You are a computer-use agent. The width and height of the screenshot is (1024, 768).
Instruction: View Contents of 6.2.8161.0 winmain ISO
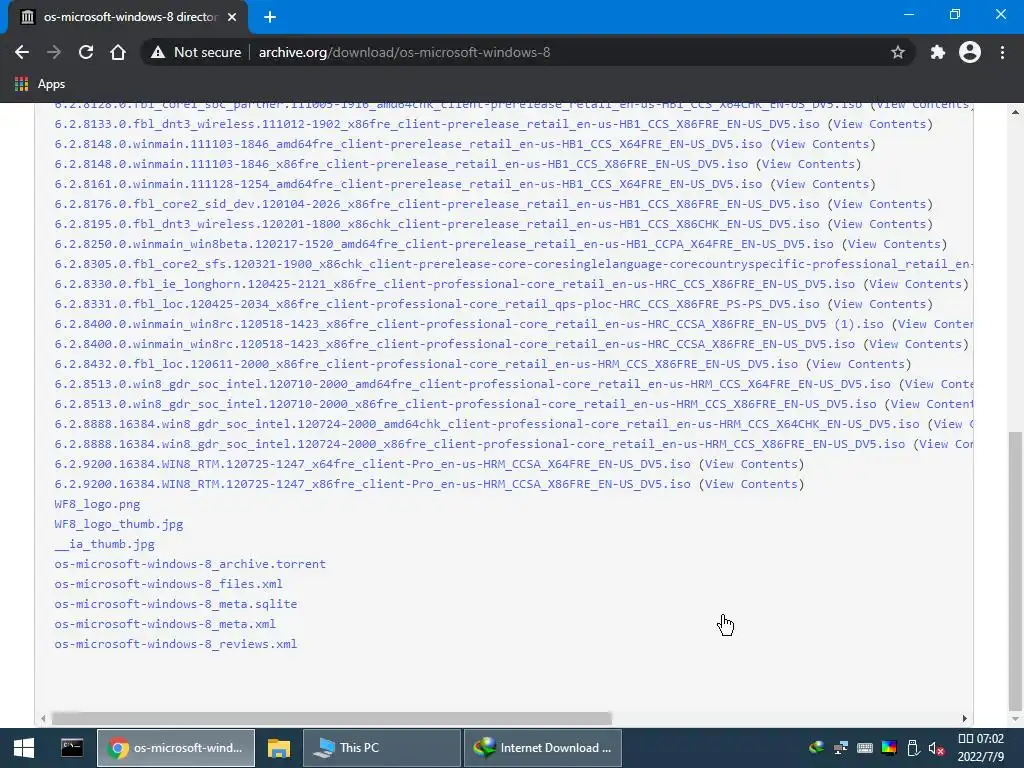(823, 184)
